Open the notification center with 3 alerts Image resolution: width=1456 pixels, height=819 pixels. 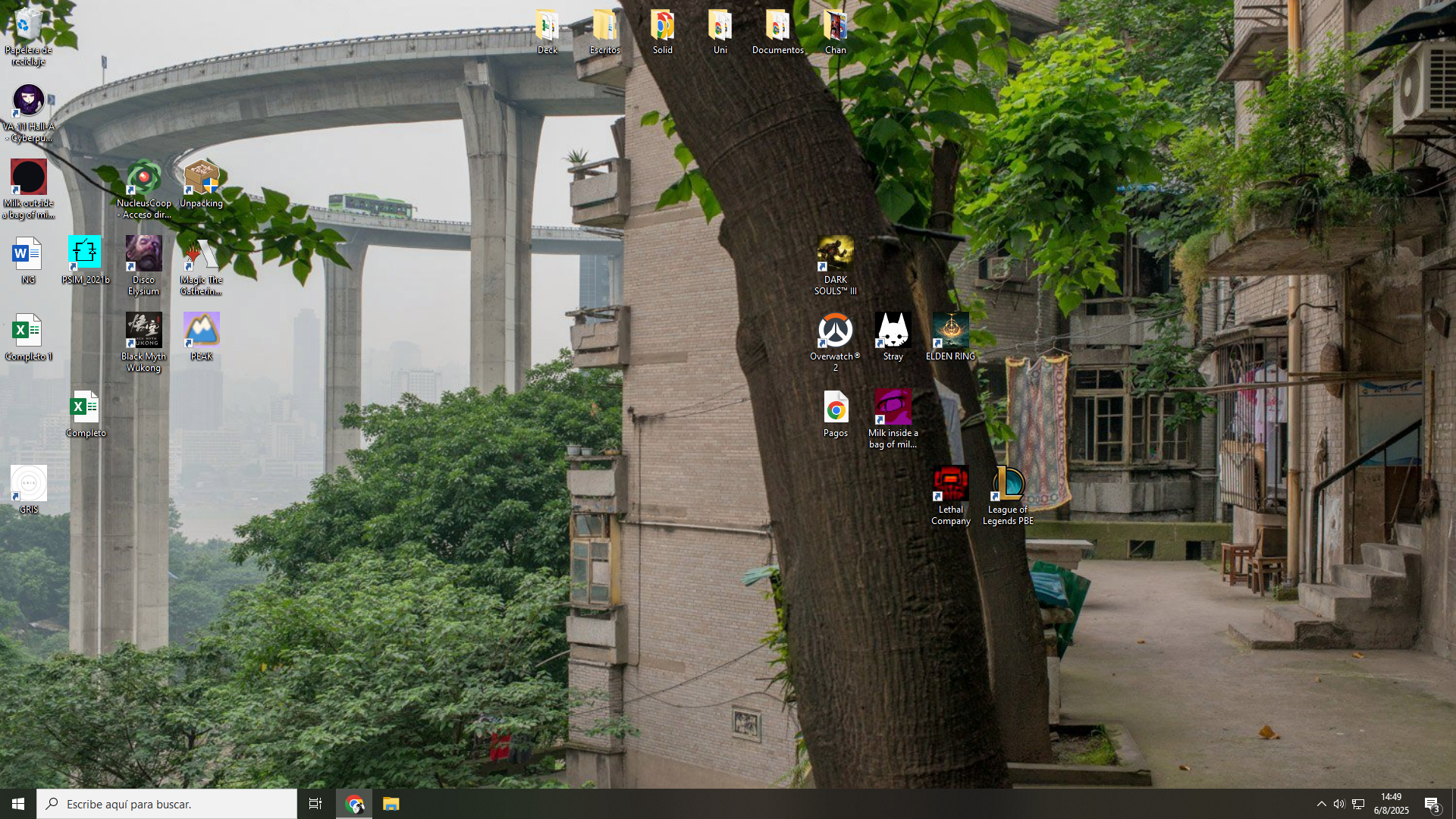1432,804
